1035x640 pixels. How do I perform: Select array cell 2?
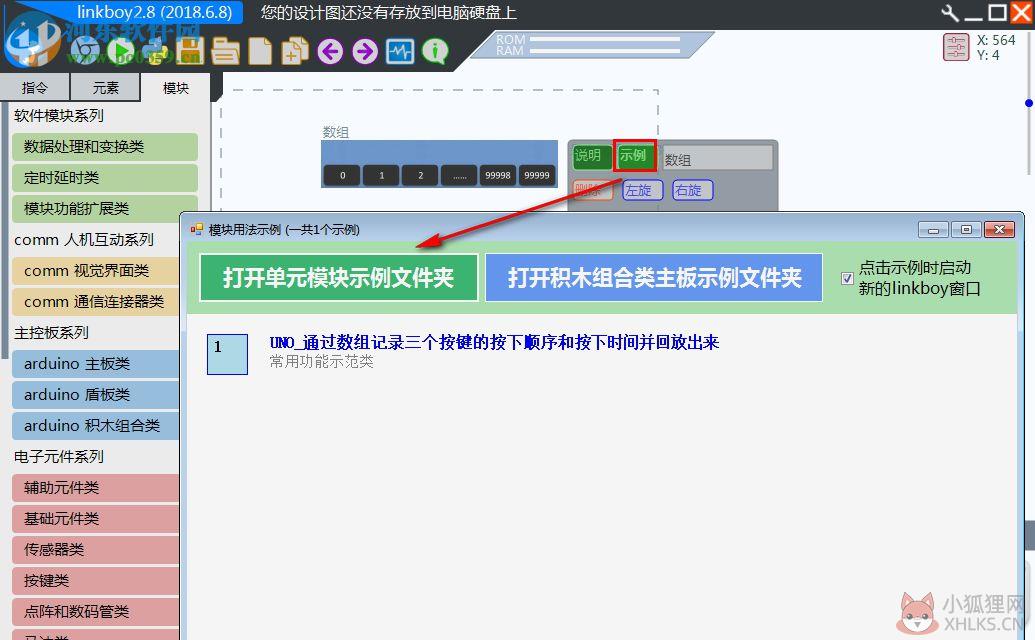click(x=420, y=175)
